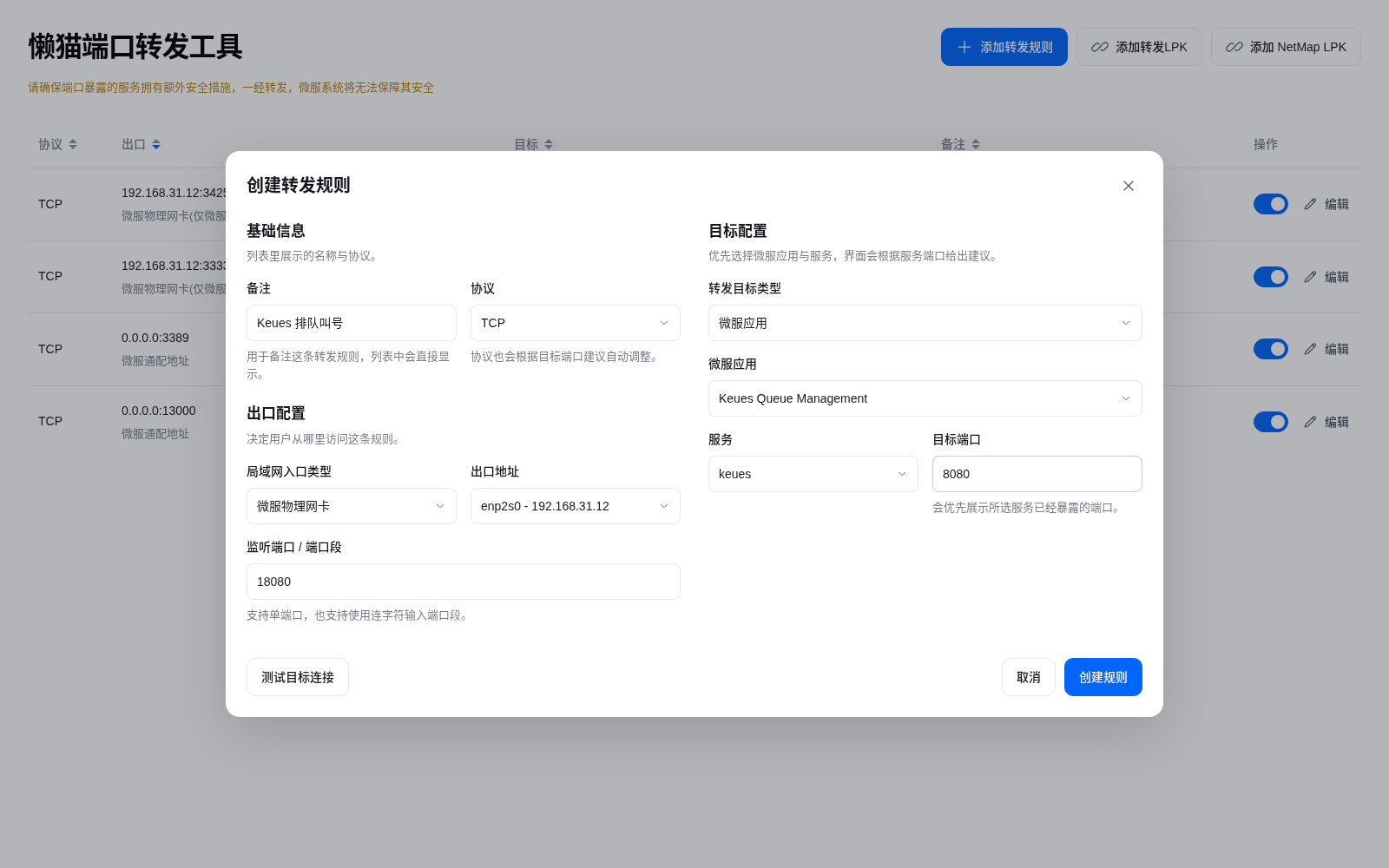Toggle off the 192.168.31.12:3333 rule switch
This screenshot has width=1389, height=868.
click(1271, 277)
